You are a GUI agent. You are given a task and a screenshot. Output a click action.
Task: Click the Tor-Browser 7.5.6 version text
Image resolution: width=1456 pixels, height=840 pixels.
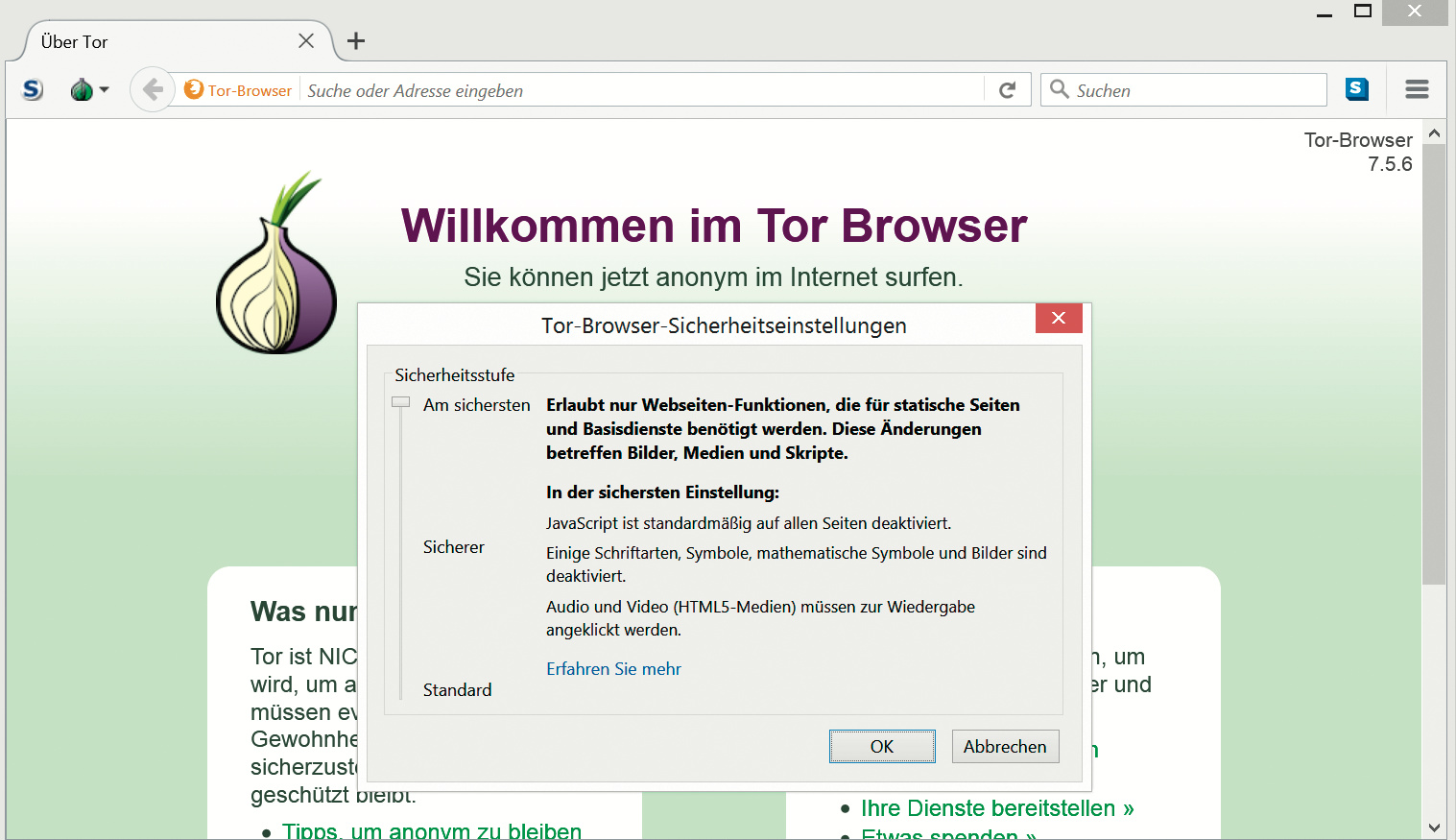(1358, 152)
